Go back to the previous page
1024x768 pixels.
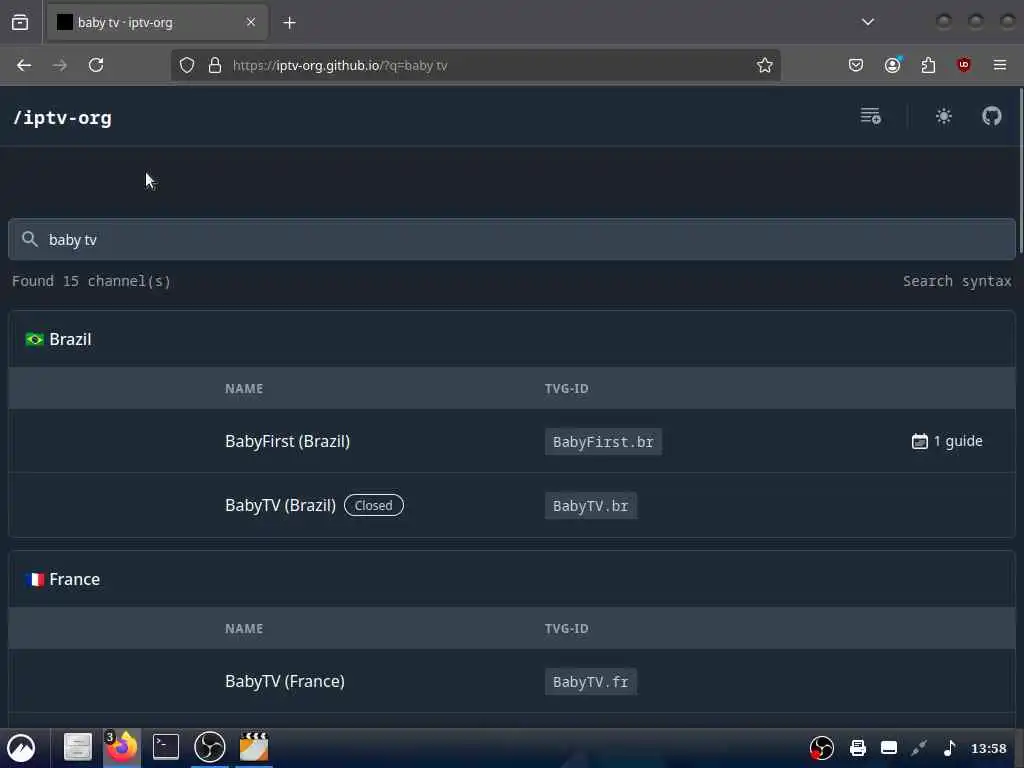(24, 65)
